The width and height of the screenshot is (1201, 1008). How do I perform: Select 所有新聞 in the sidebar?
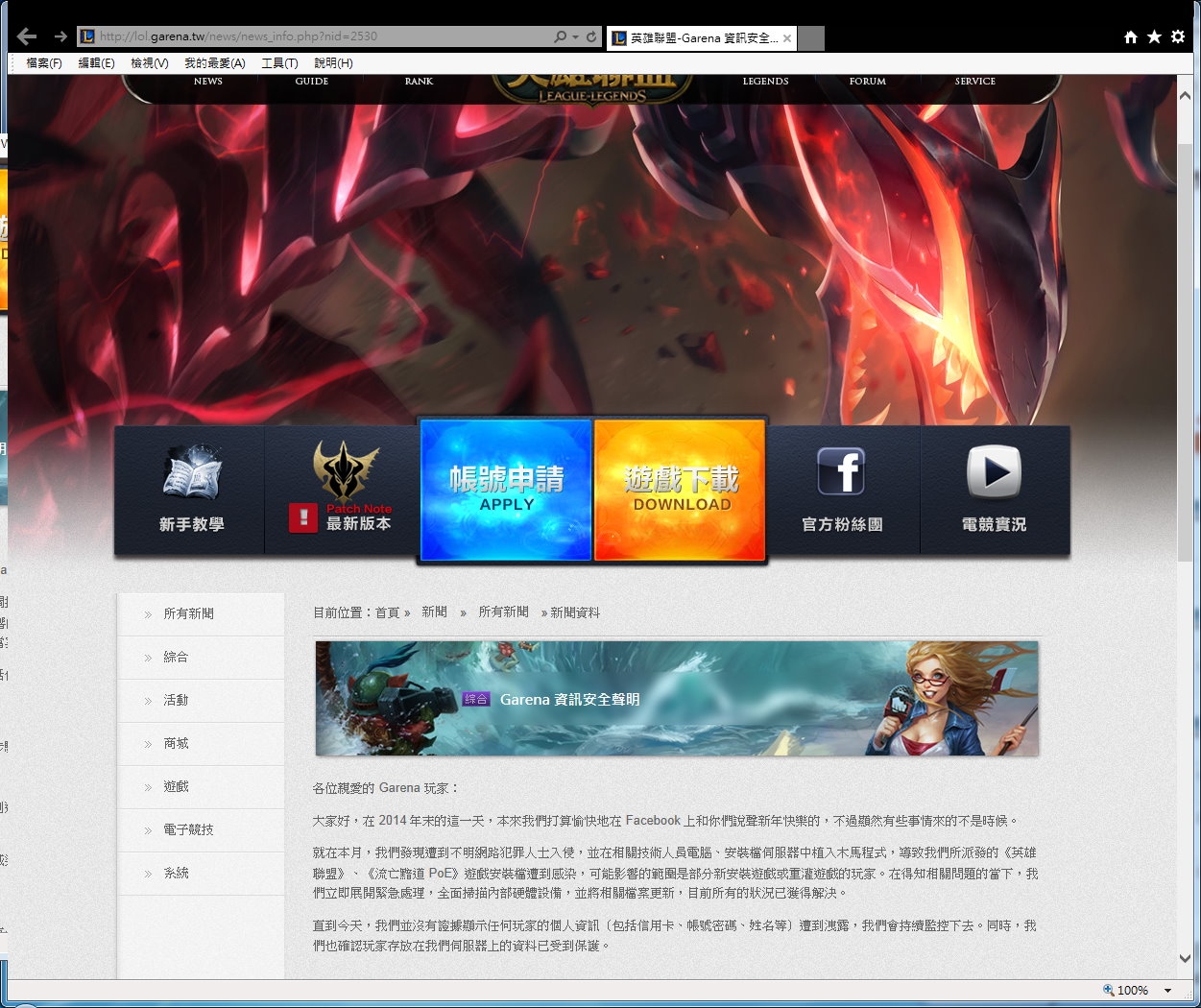[x=201, y=614]
